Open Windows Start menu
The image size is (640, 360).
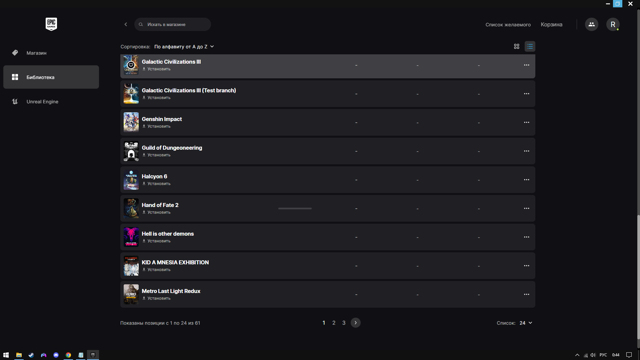pos(6,355)
